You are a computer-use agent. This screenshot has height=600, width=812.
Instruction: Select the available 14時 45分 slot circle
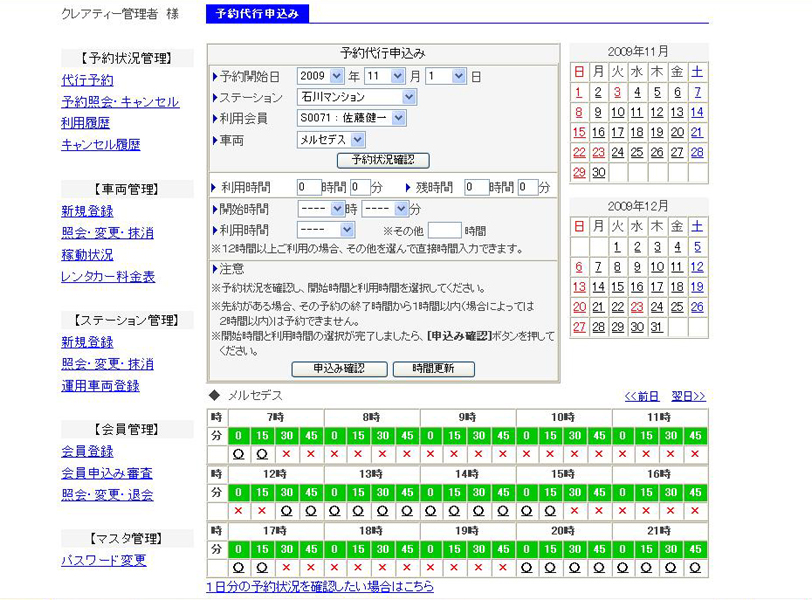502,511
